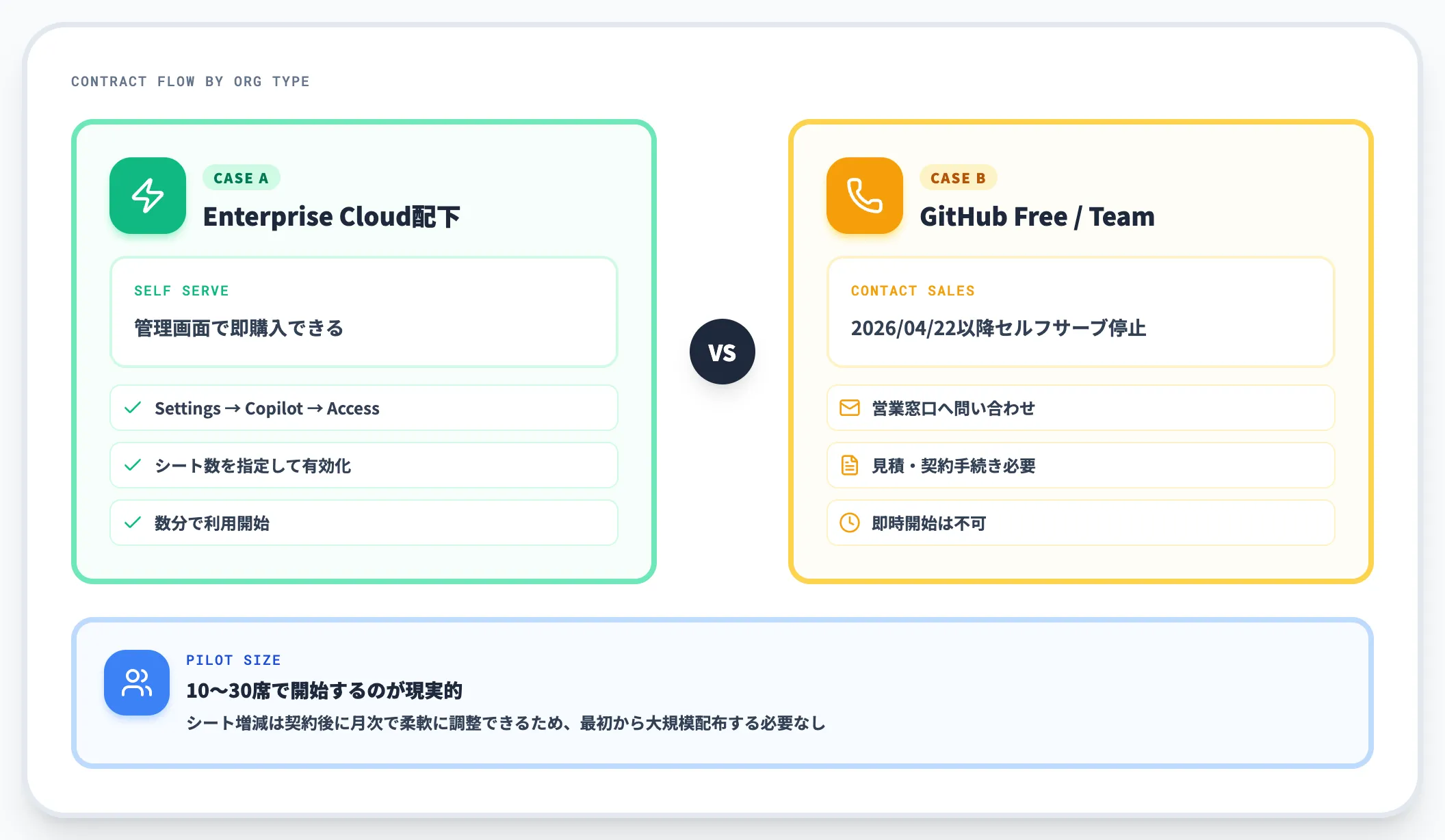The width and height of the screenshot is (1445, 840).
Task: Click the CASE A badge
Action: 241,178
